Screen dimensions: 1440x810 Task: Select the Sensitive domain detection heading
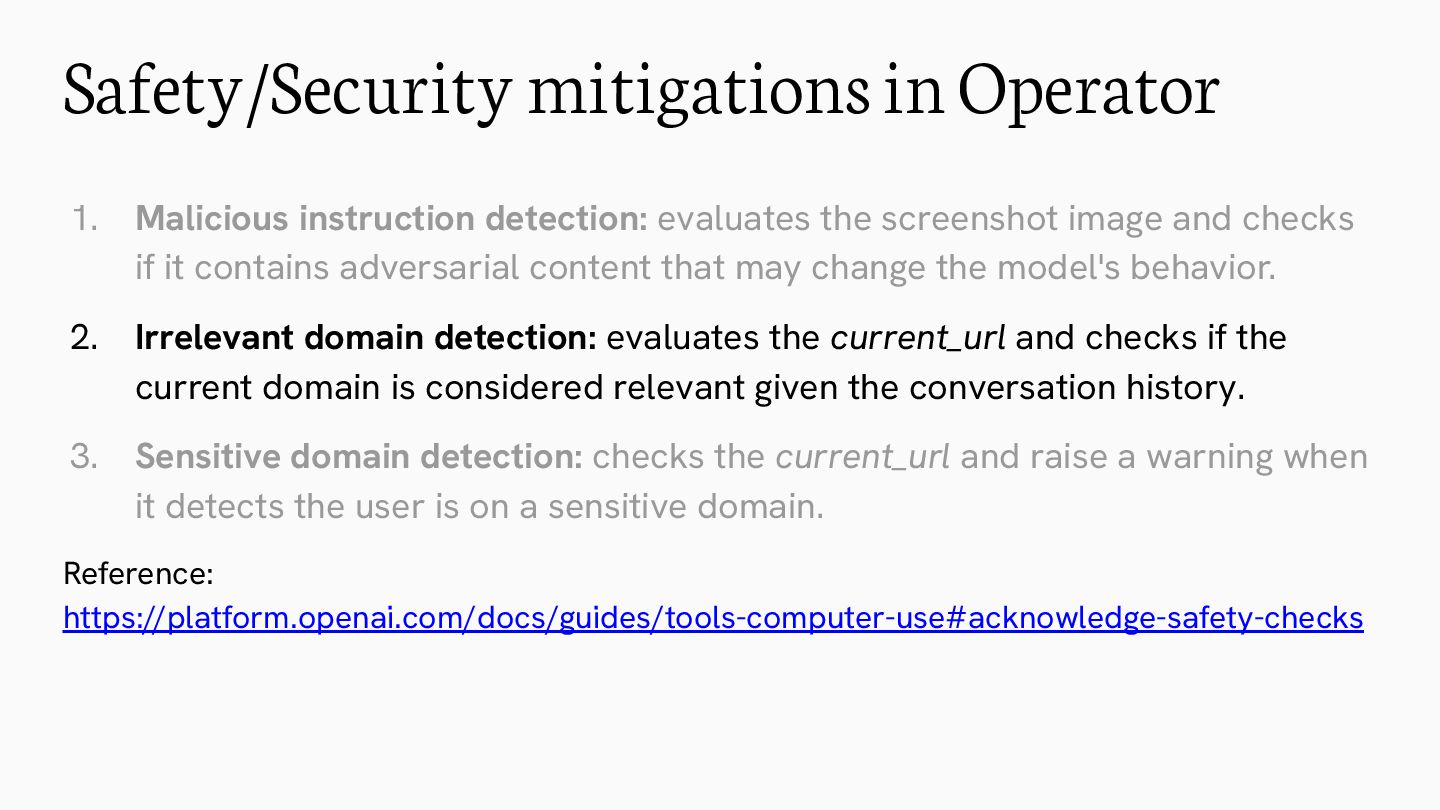point(359,457)
